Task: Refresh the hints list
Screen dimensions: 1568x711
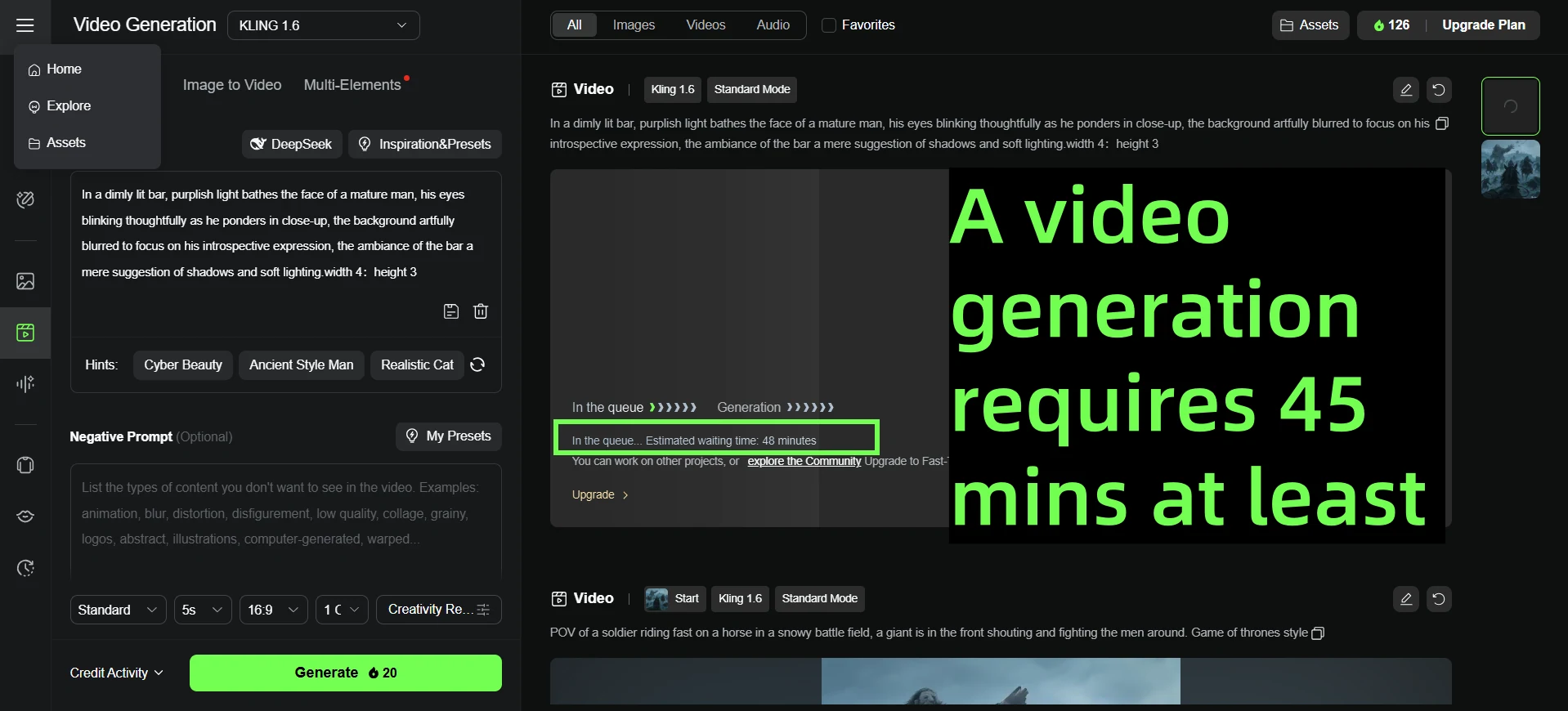Action: (478, 365)
